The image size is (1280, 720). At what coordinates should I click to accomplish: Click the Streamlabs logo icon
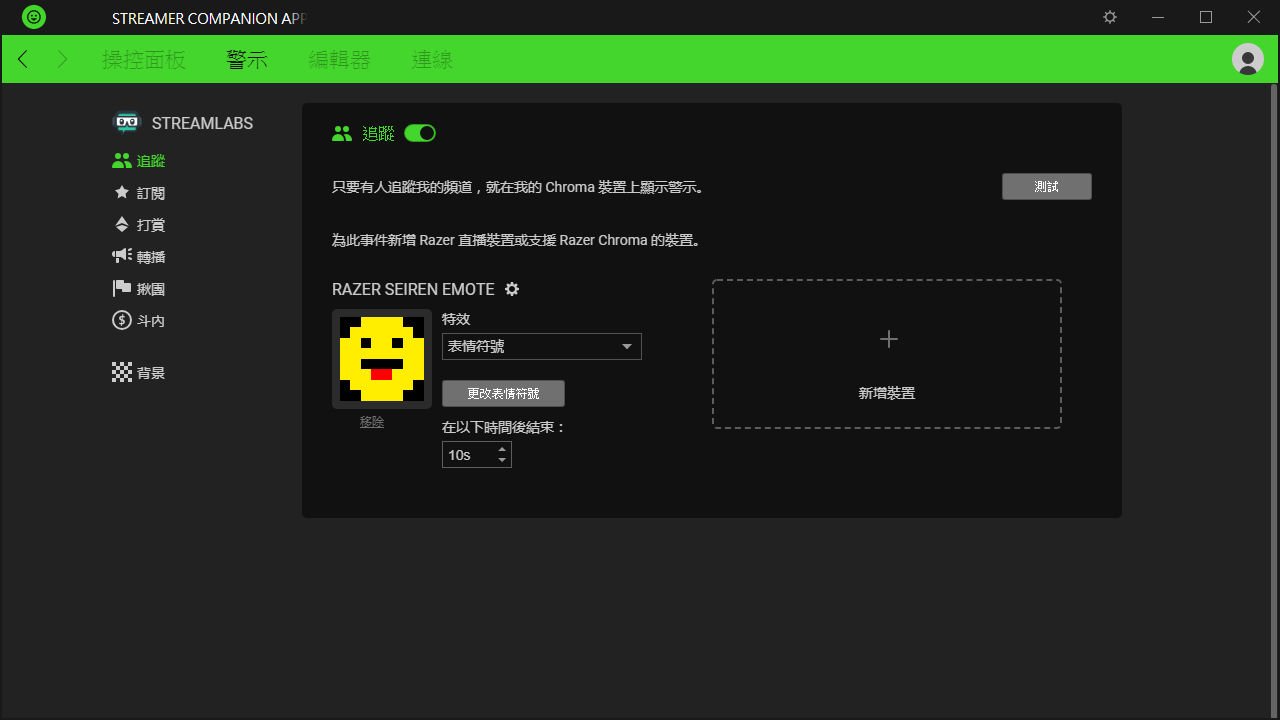127,123
